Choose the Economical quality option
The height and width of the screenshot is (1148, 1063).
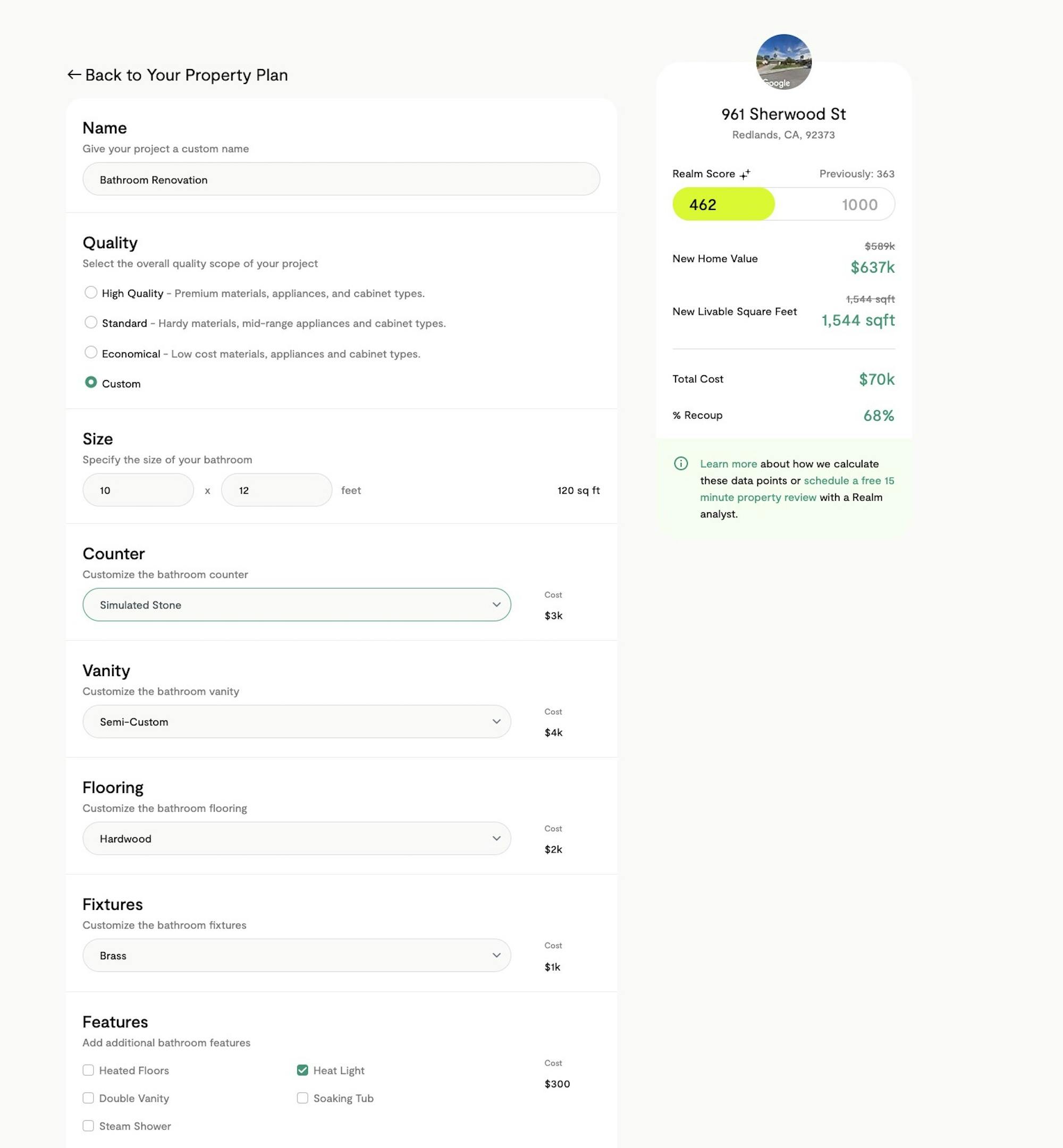[91, 352]
